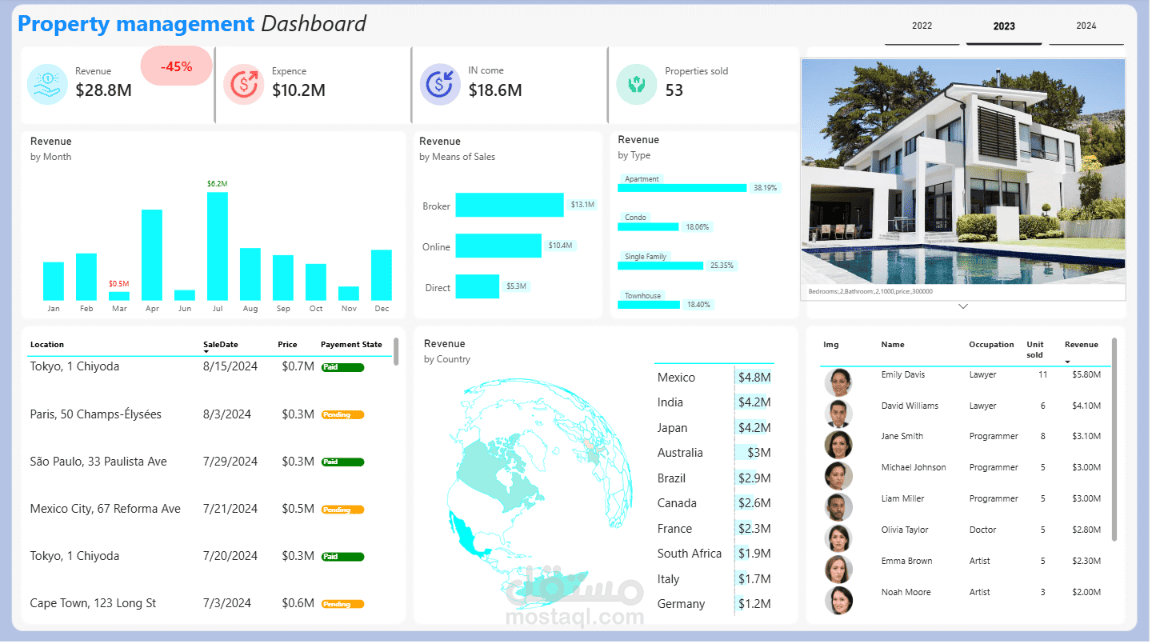
Task: Click the $28.8M revenue value
Action: 103,90
